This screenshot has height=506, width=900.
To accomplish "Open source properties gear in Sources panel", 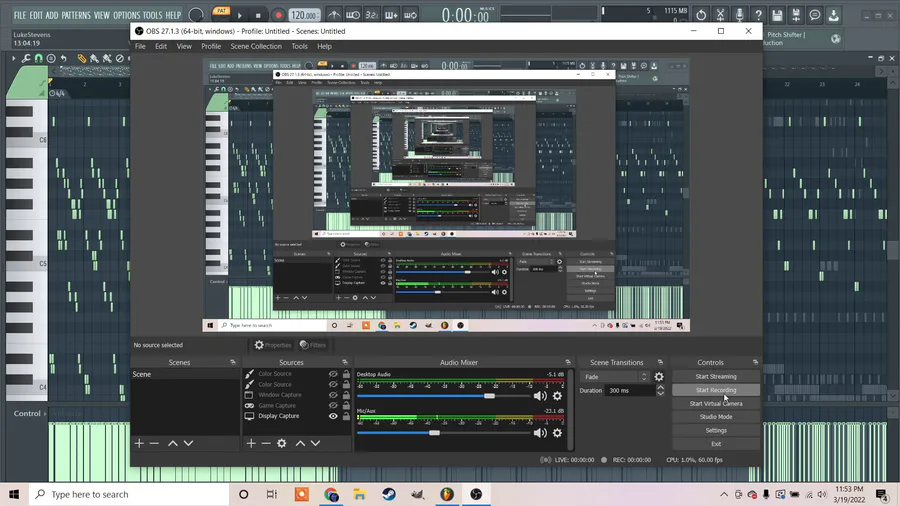I will [x=282, y=443].
